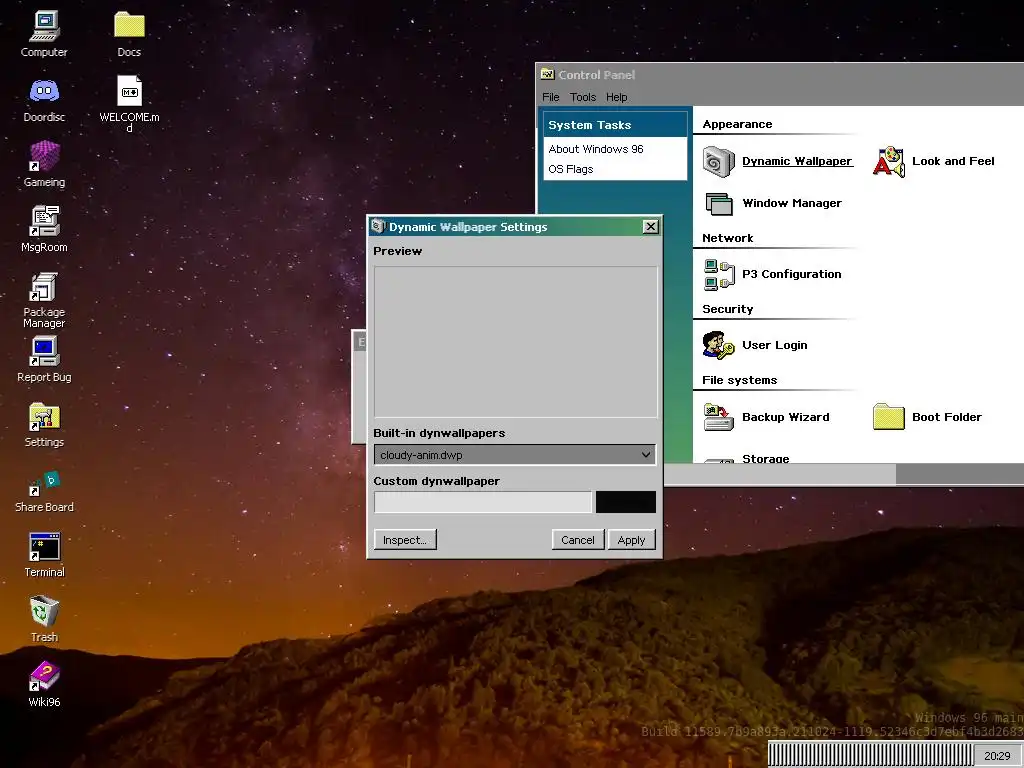Click the striped taskbar handle area

(871, 755)
